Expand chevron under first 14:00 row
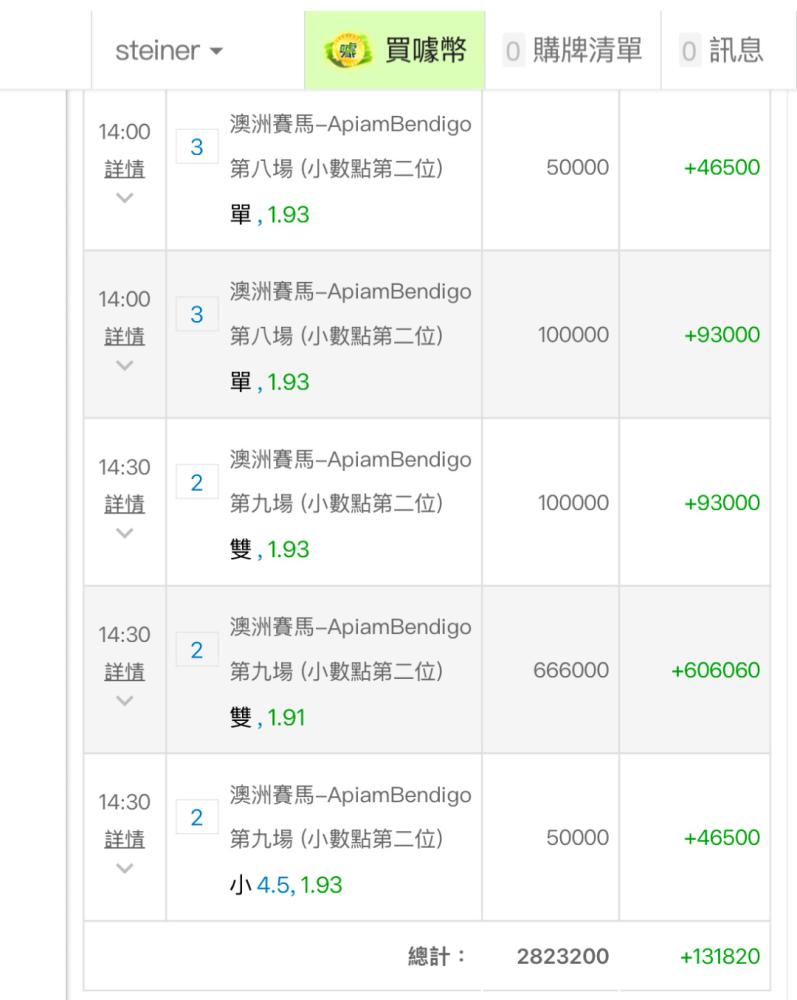 click(x=124, y=197)
